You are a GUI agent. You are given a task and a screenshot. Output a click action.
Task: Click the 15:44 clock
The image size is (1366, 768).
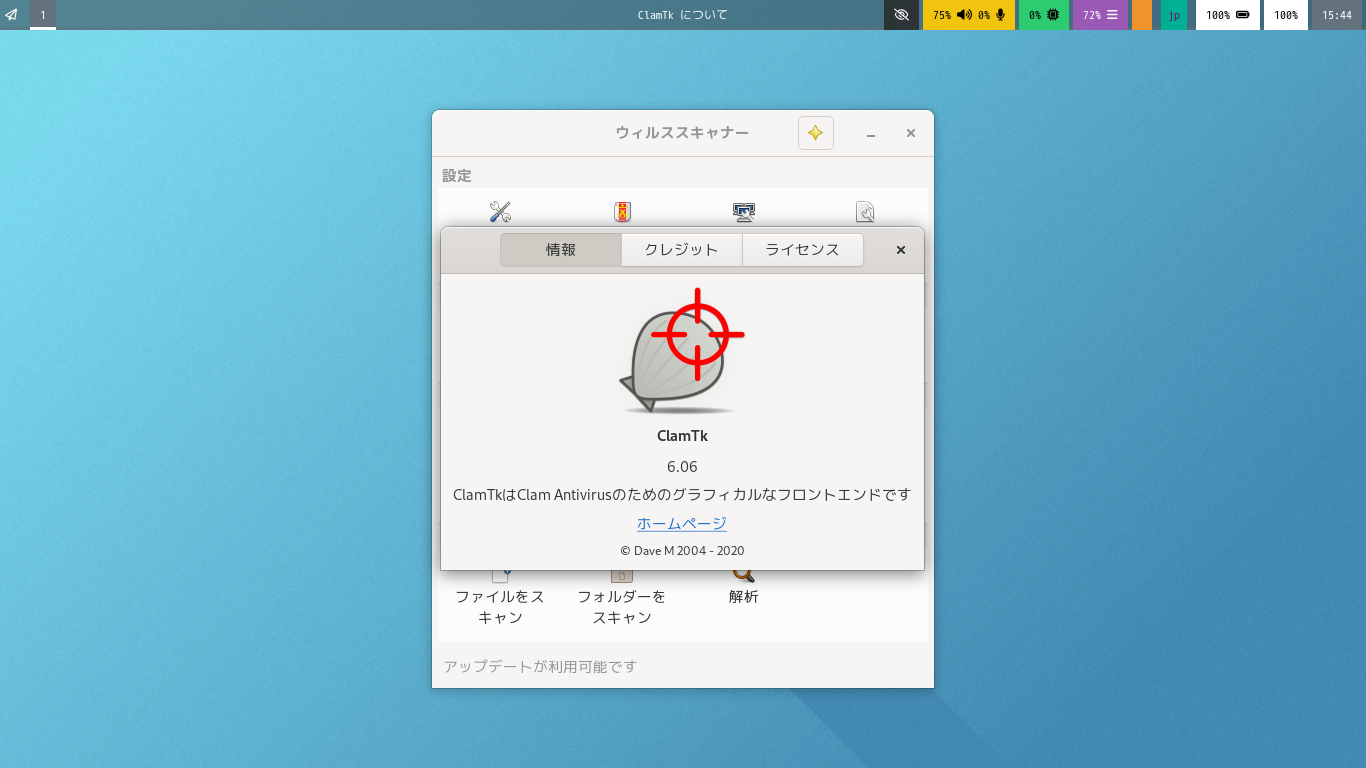click(1337, 15)
